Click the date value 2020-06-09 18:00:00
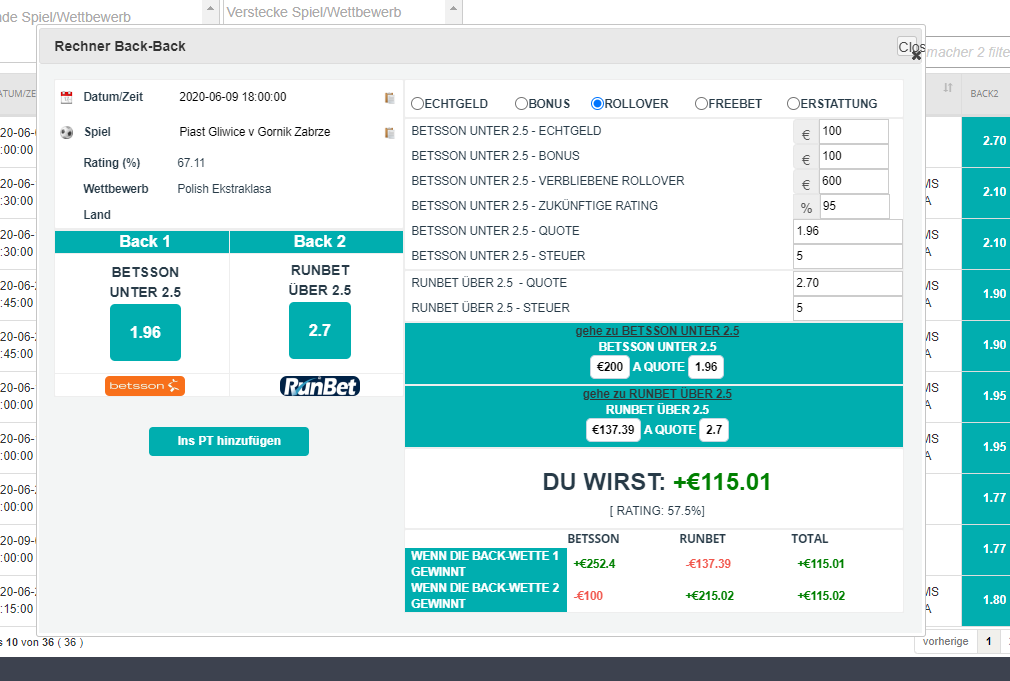This screenshot has width=1010, height=681. (x=233, y=97)
